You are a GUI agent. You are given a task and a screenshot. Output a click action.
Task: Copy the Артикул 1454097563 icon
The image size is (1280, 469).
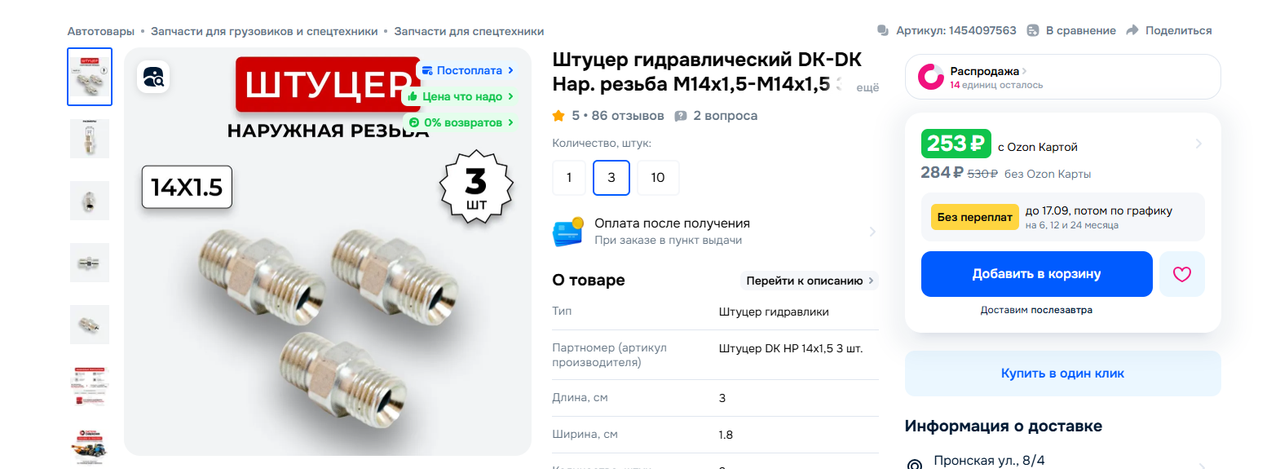click(883, 31)
